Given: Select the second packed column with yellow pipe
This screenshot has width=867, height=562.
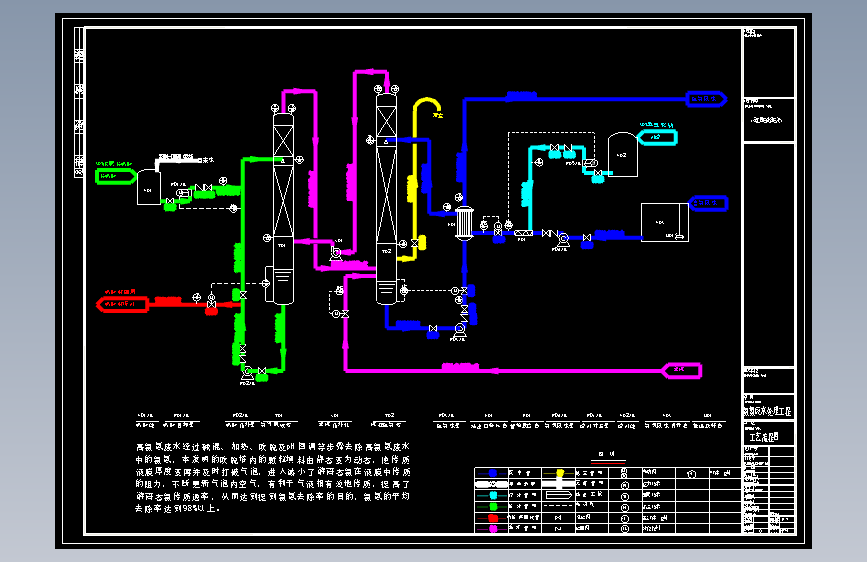Looking at the screenshot, I should pos(386,199).
